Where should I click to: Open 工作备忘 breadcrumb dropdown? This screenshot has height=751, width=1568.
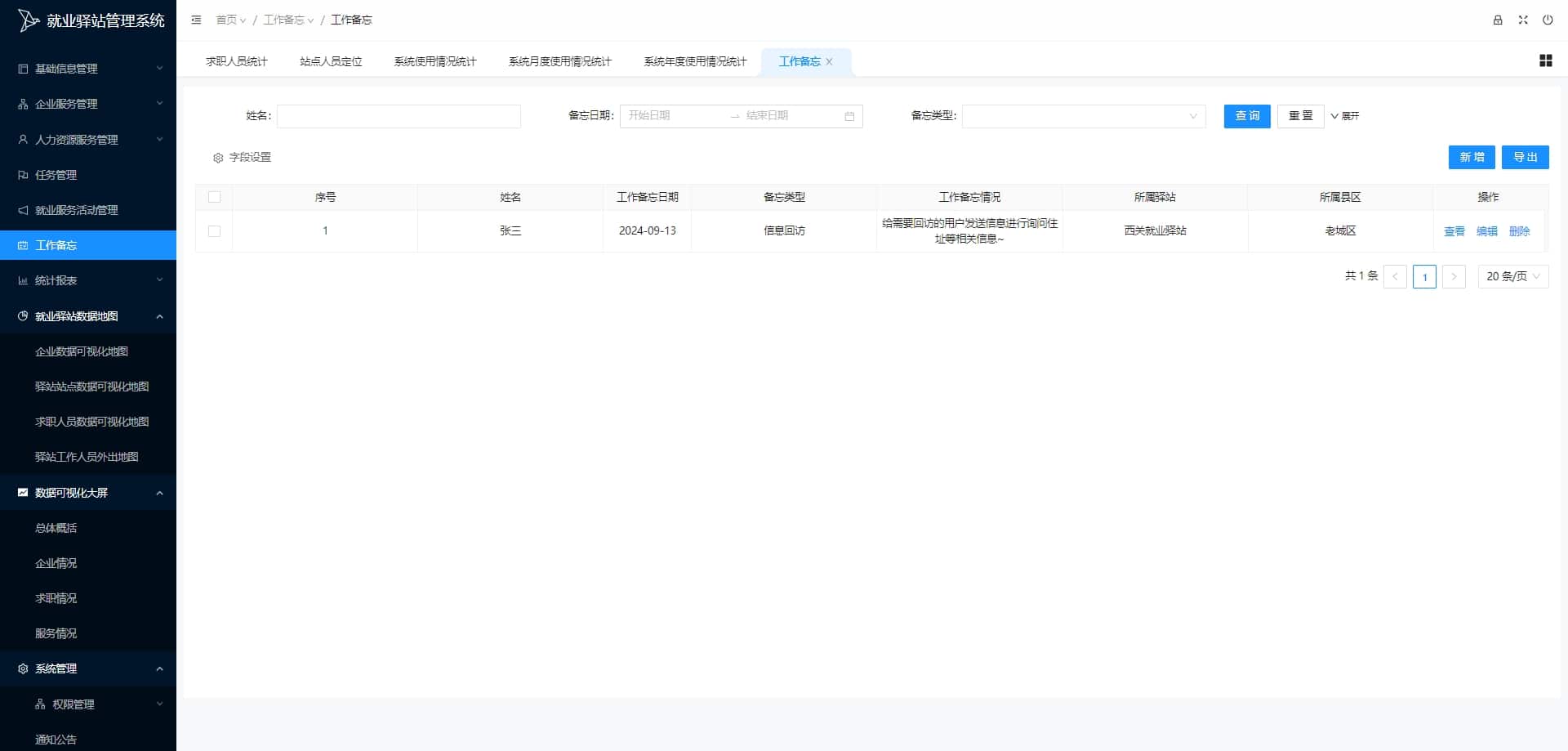click(x=288, y=20)
